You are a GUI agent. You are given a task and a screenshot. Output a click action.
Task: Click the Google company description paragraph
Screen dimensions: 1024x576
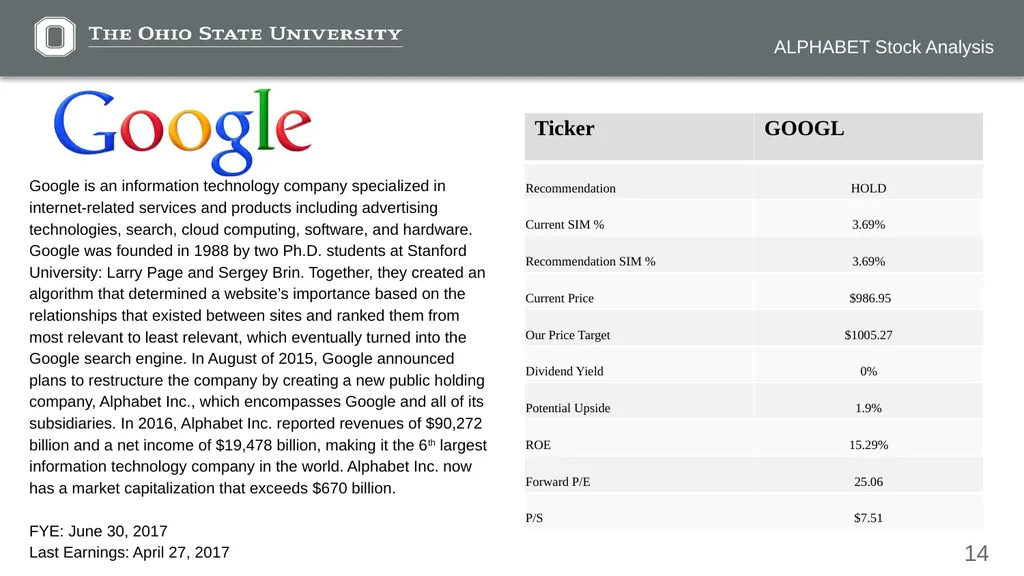[258, 337]
